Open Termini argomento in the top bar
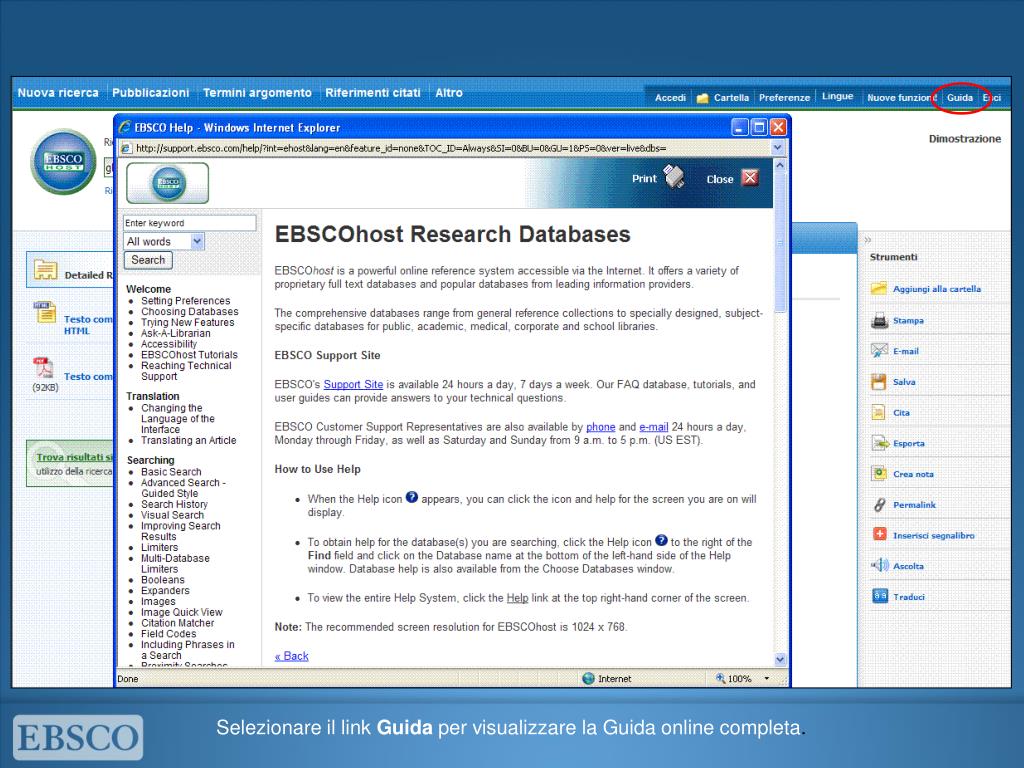 pyautogui.click(x=257, y=93)
